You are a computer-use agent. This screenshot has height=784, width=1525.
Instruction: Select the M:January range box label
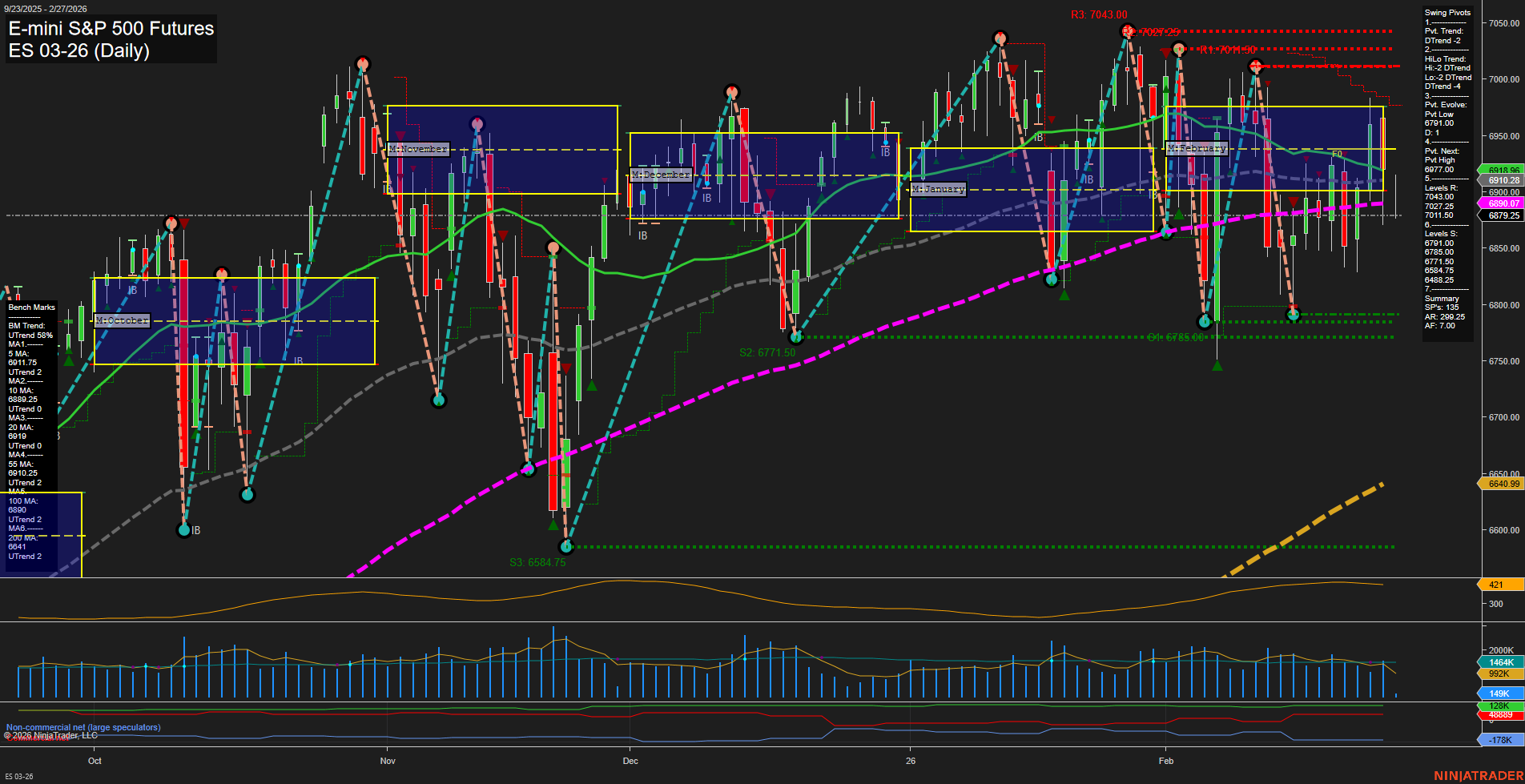click(x=939, y=189)
